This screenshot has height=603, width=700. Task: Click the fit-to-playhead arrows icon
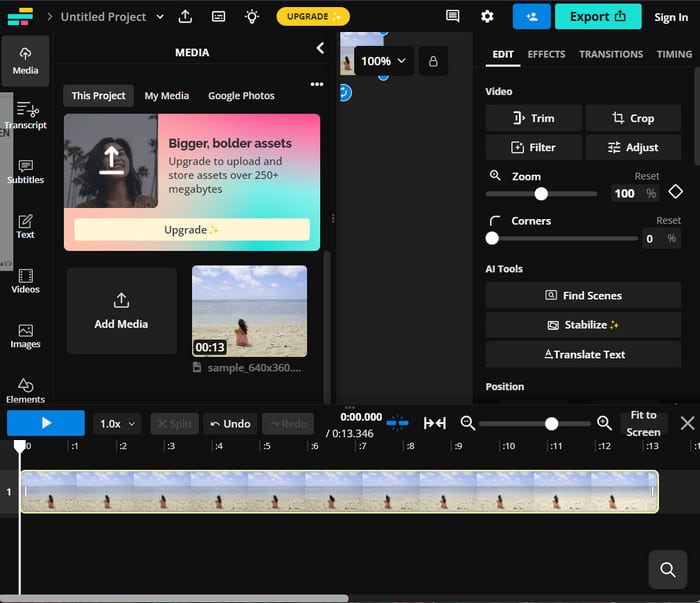pyautogui.click(x=434, y=423)
